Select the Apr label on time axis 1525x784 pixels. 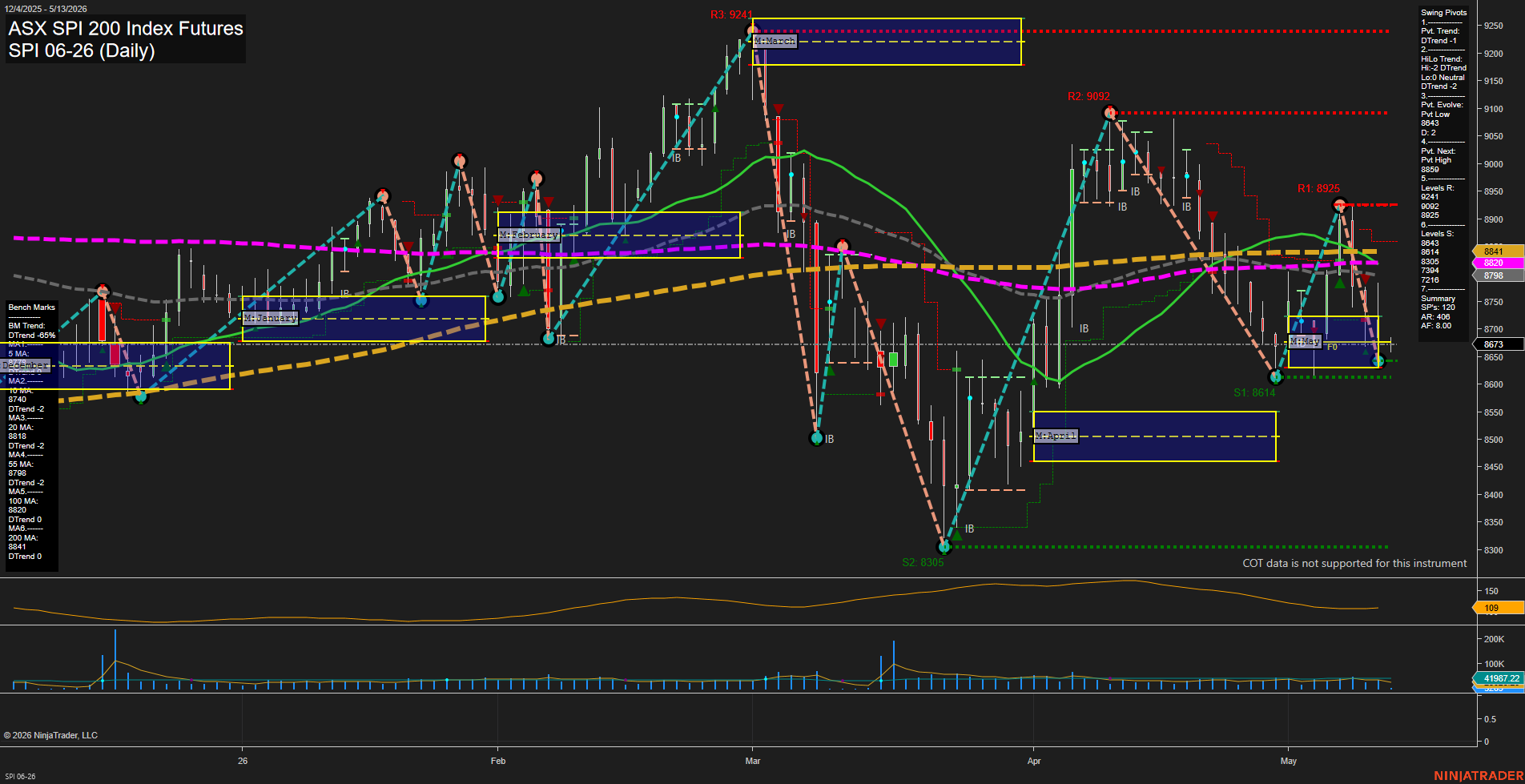click(1034, 761)
